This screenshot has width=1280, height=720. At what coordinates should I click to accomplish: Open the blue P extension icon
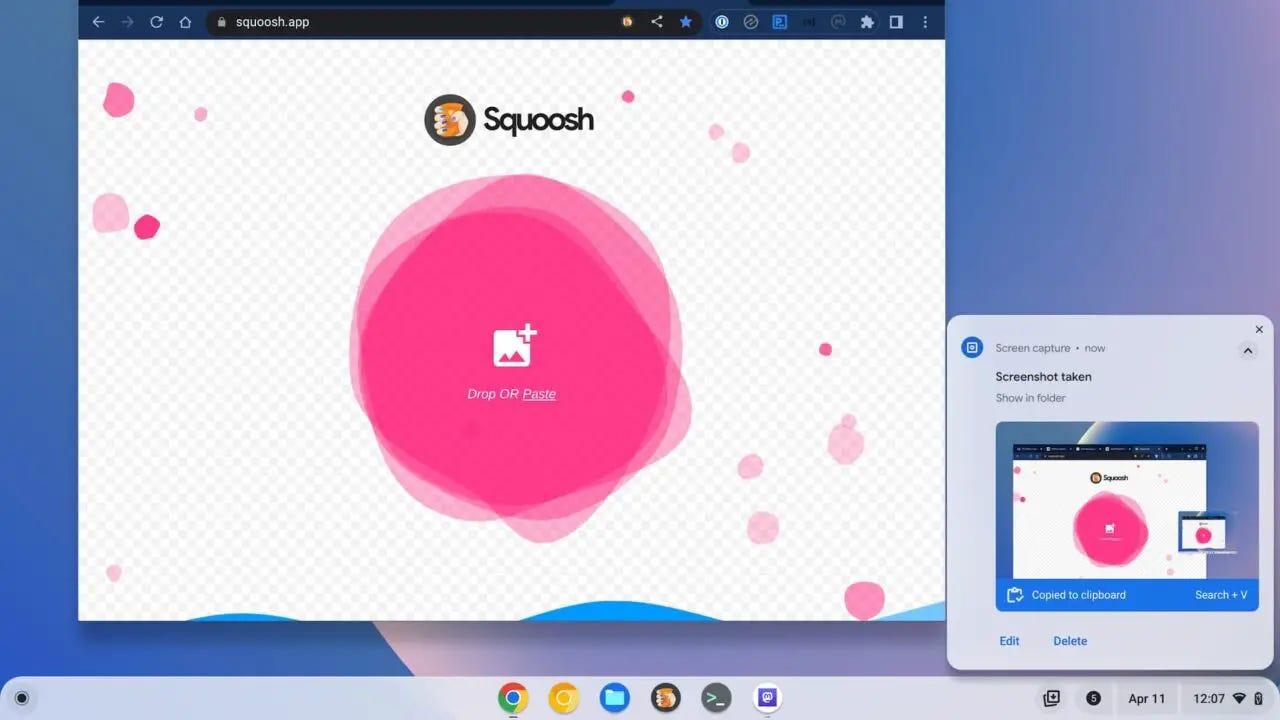[x=779, y=21]
